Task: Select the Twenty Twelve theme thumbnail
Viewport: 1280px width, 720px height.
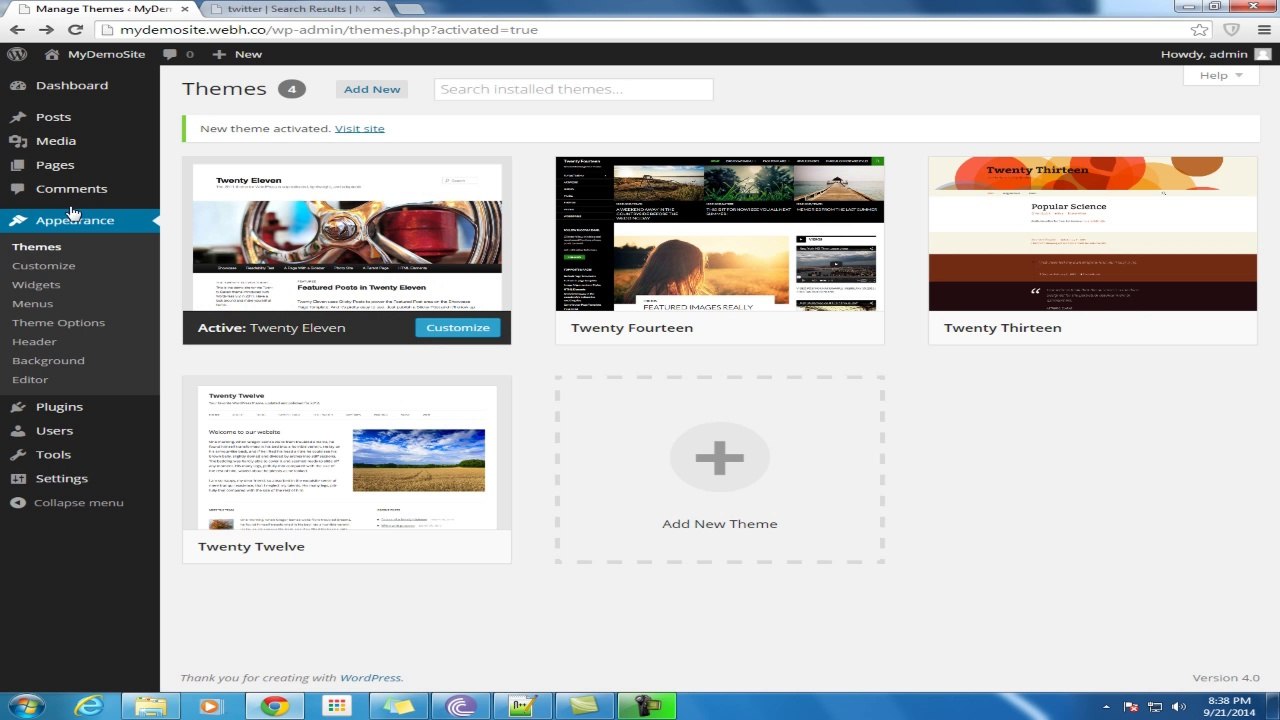Action: pyautogui.click(x=347, y=453)
